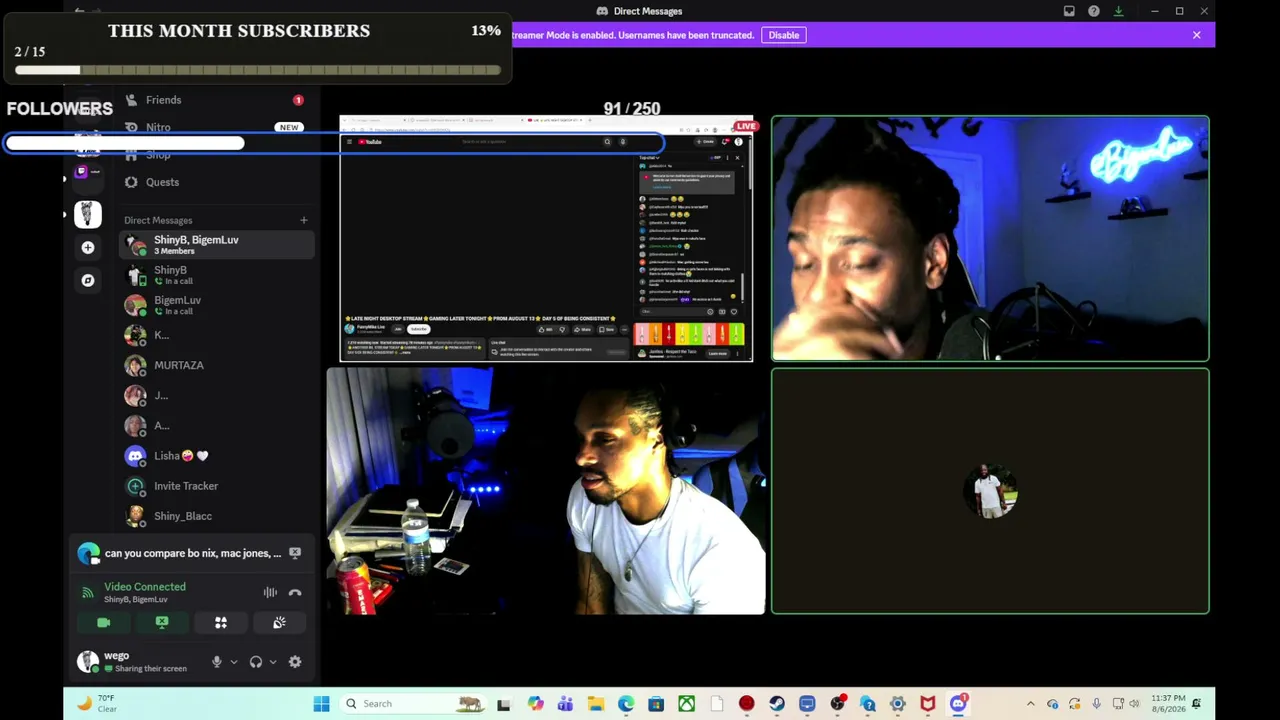Click the green download update icon

pyautogui.click(x=1118, y=11)
